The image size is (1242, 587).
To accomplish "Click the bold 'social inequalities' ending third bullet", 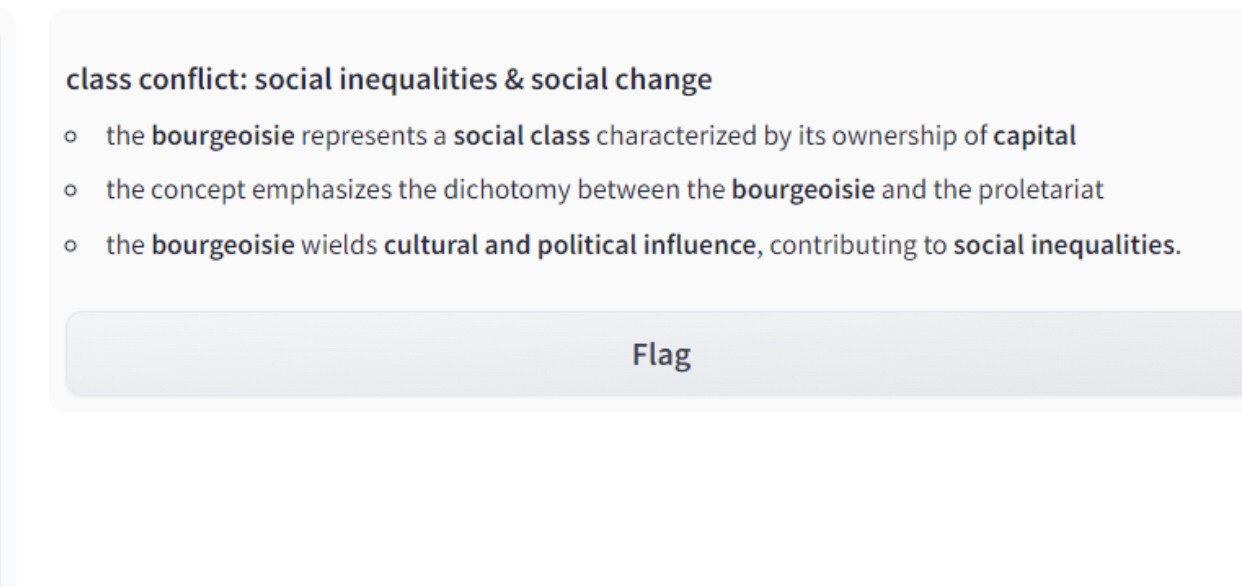I will (x=1064, y=245).
